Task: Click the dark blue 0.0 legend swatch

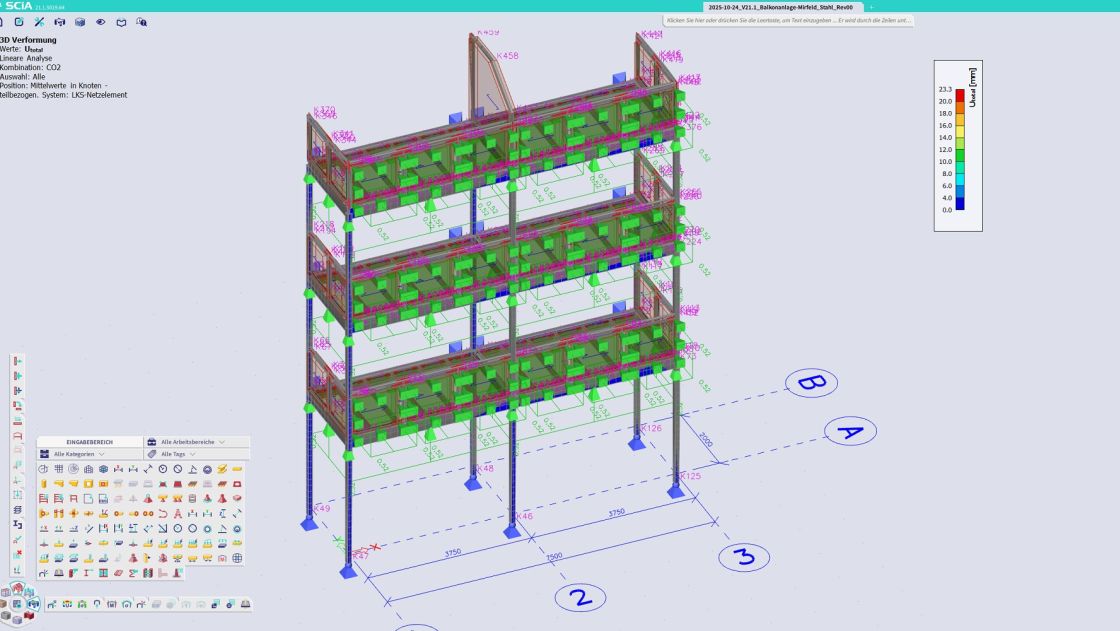Action: point(960,204)
